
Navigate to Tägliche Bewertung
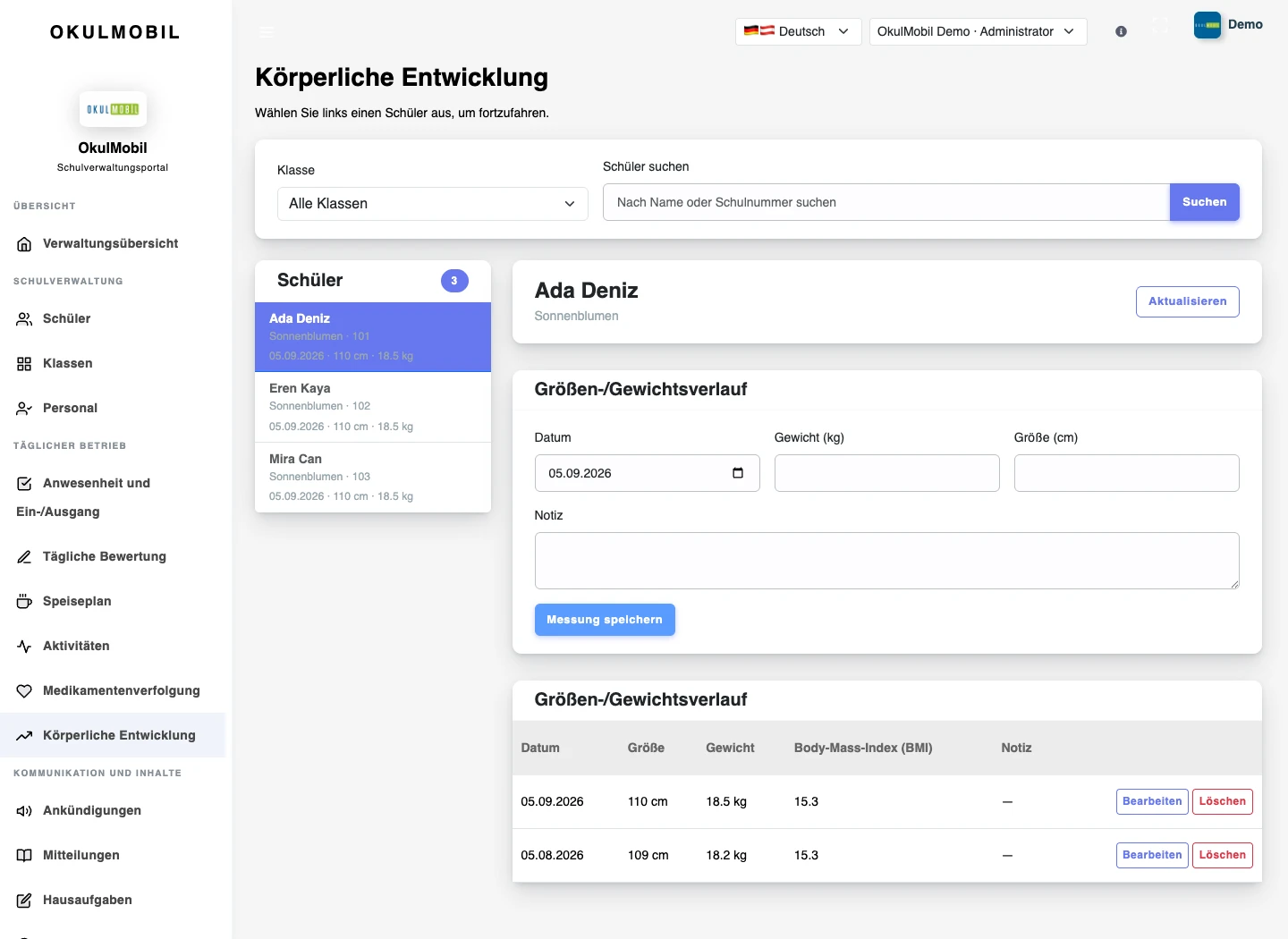113,556
